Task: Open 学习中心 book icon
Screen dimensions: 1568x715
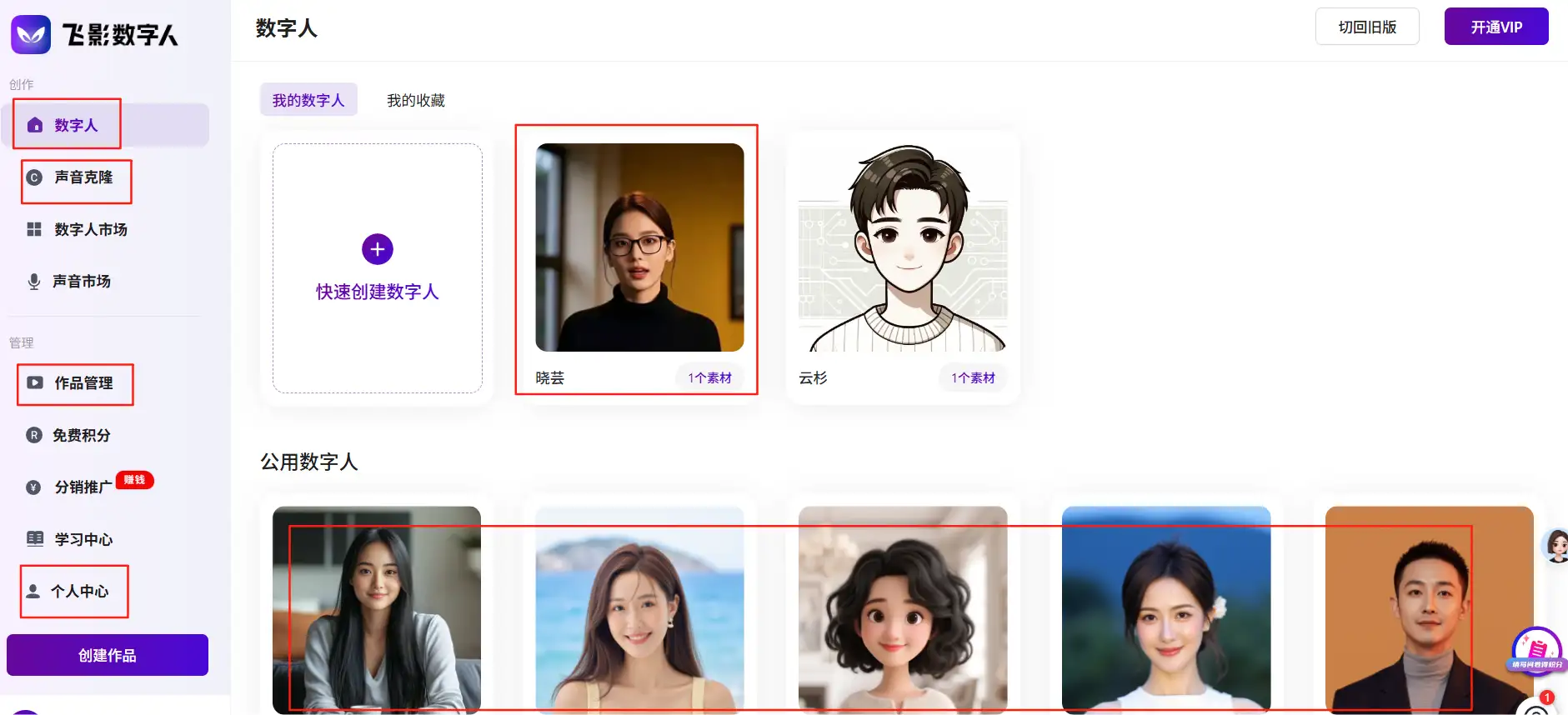Action: 35,539
